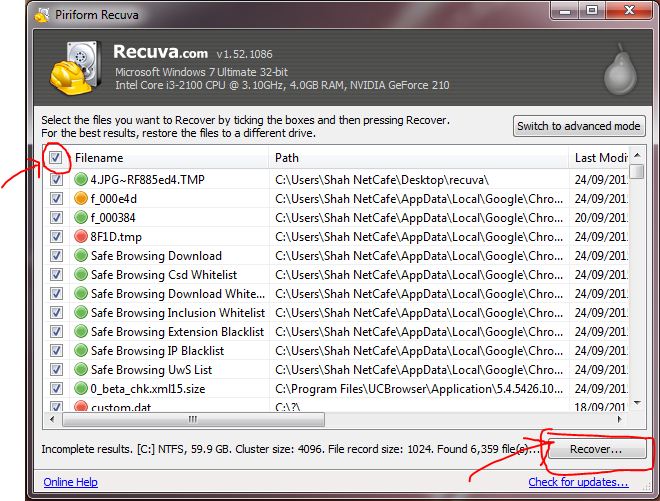Minimize the Piriform Recuva window
The image size is (660, 501).
[x=564, y=11]
